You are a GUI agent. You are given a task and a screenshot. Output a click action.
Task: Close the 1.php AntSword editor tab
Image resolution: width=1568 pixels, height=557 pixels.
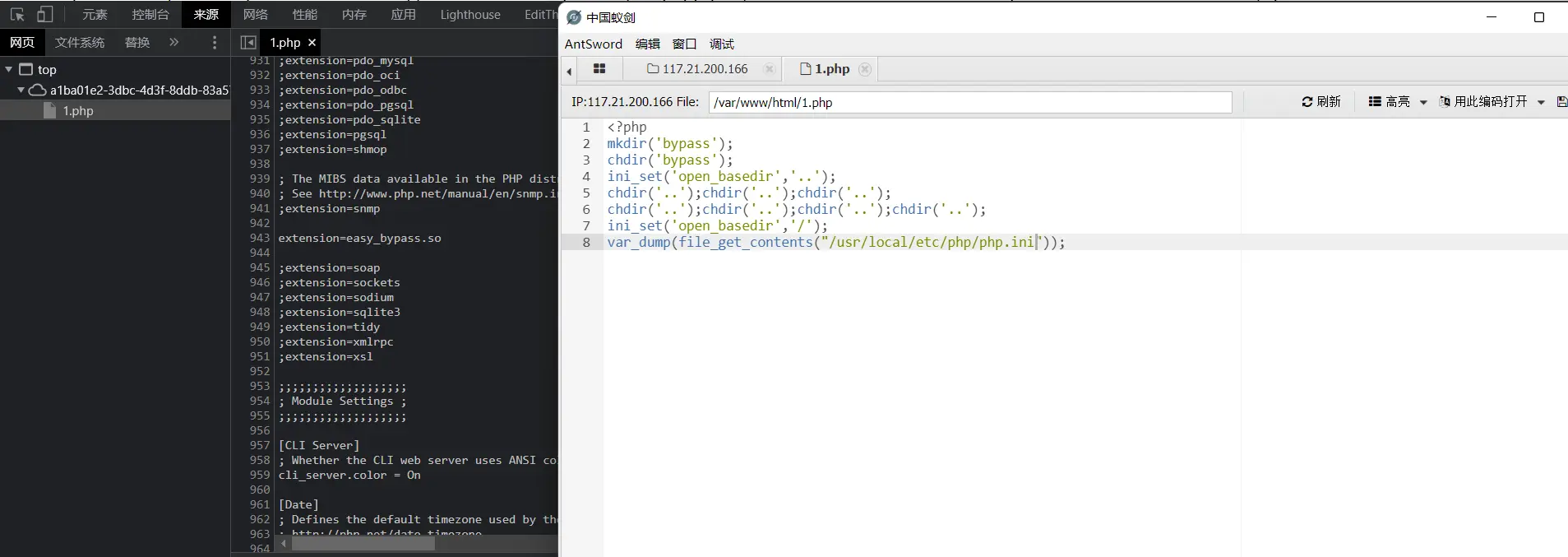coord(864,69)
